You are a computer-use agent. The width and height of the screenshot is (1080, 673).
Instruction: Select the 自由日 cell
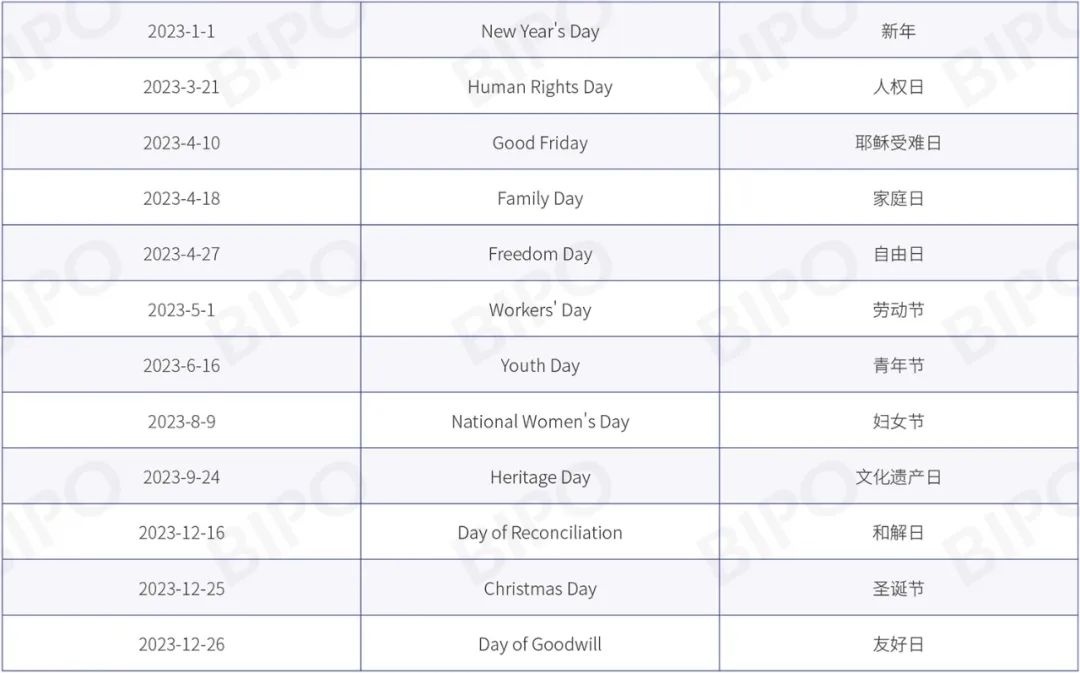[899, 254]
